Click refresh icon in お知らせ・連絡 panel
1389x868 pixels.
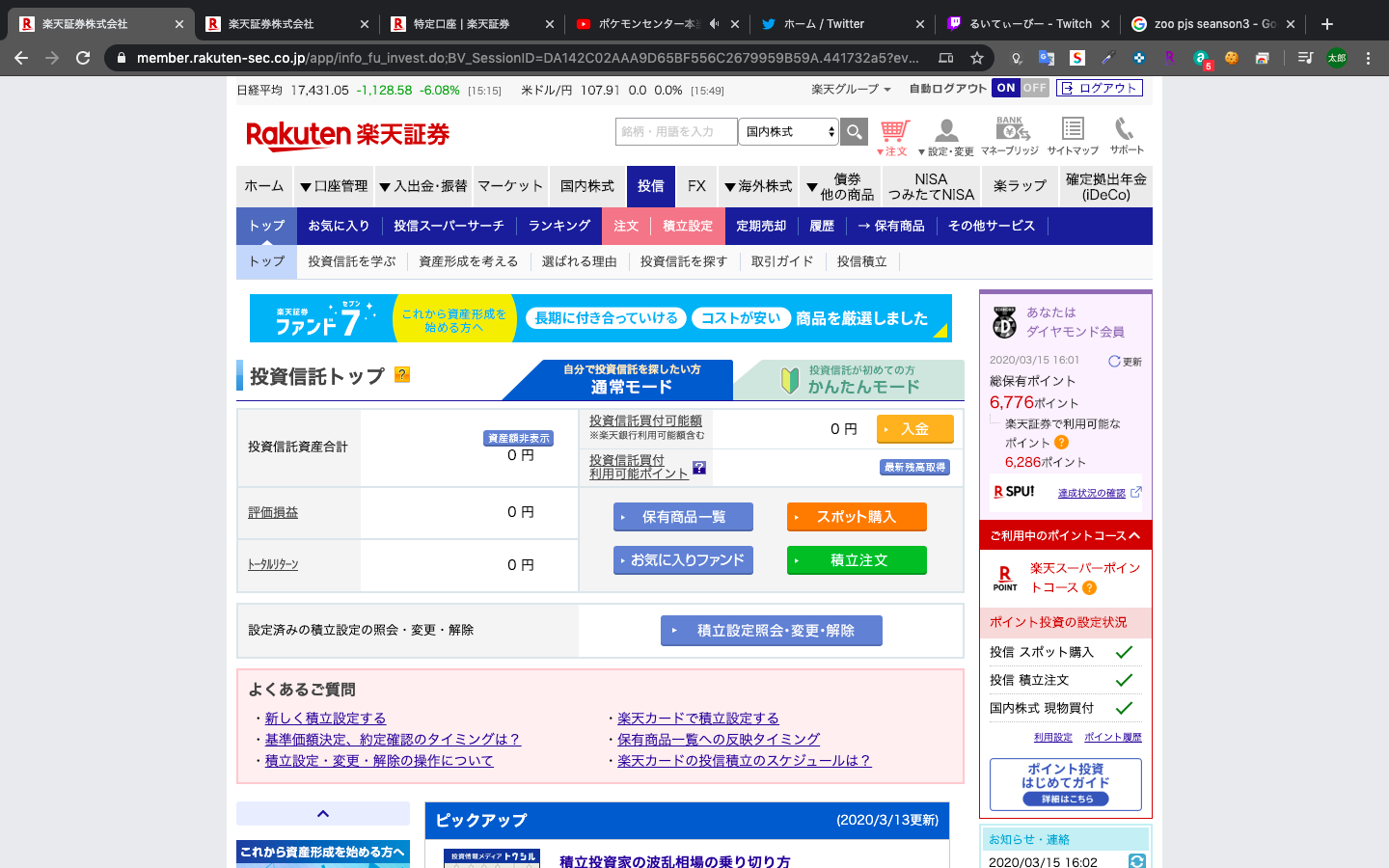[1137, 861]
